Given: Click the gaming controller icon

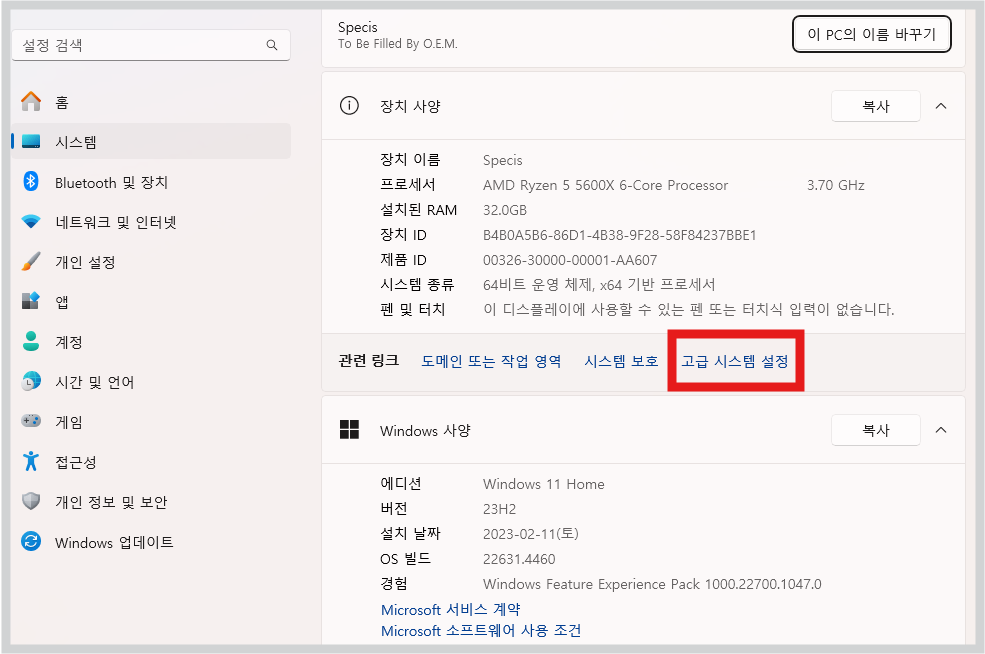Looking at the screenshot, I should (x=31, y=420).
